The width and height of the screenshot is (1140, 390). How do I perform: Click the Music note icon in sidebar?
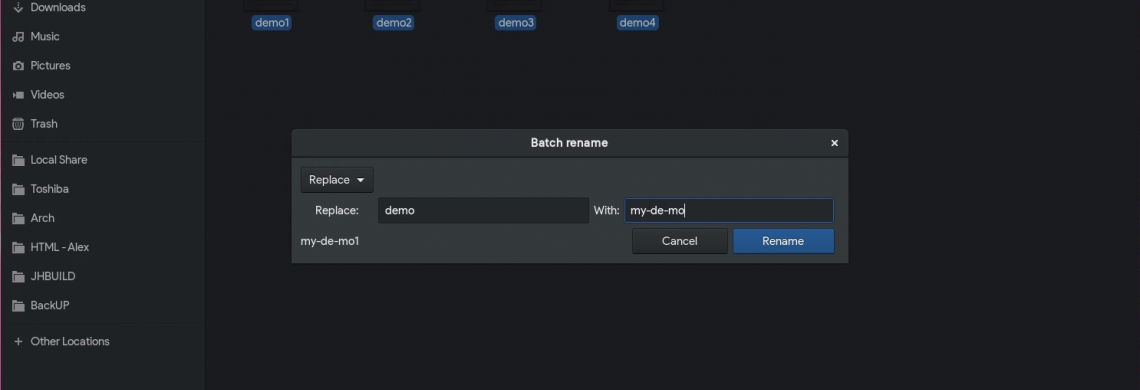pos(18,36)
